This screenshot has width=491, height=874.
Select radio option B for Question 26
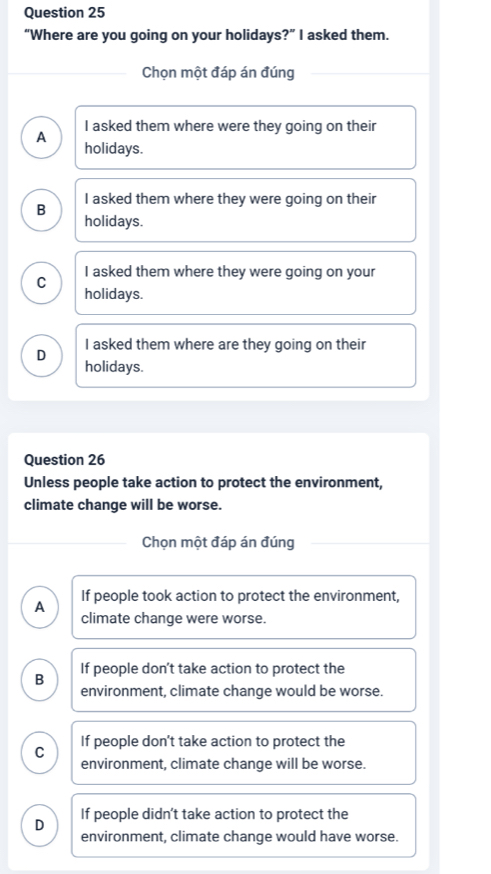pos(38,680)
